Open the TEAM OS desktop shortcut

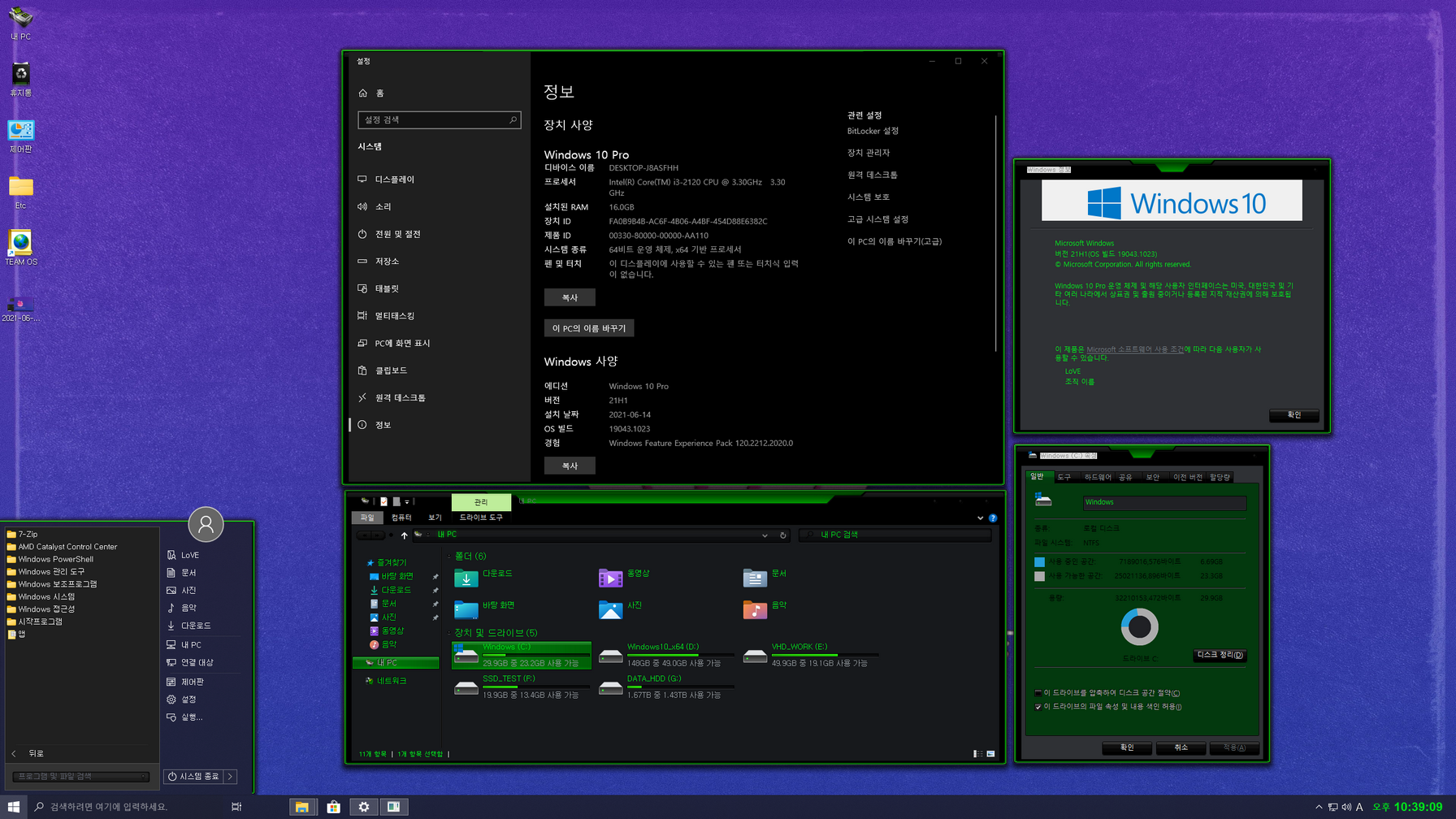[20, 248]
